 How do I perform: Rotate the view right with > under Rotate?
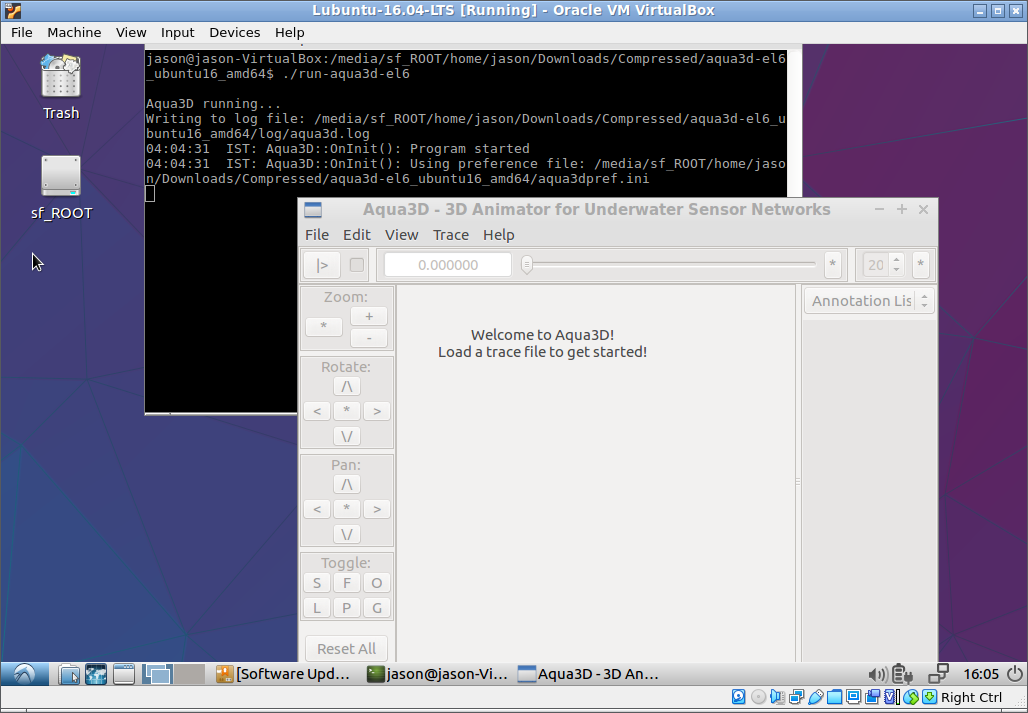(x=377, y=411)
